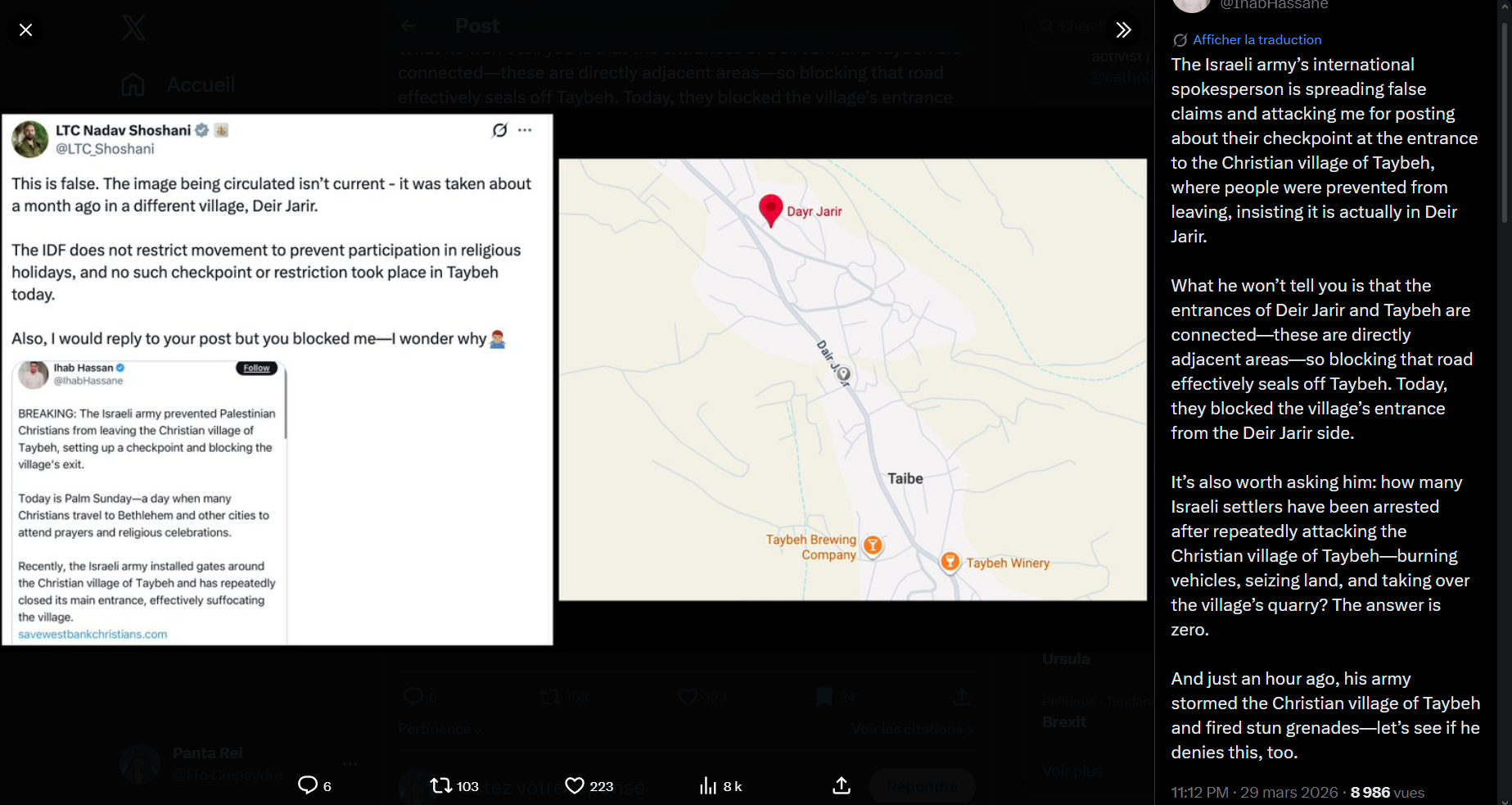Click the red Dayr Jarir map pin

pos(770,209)
